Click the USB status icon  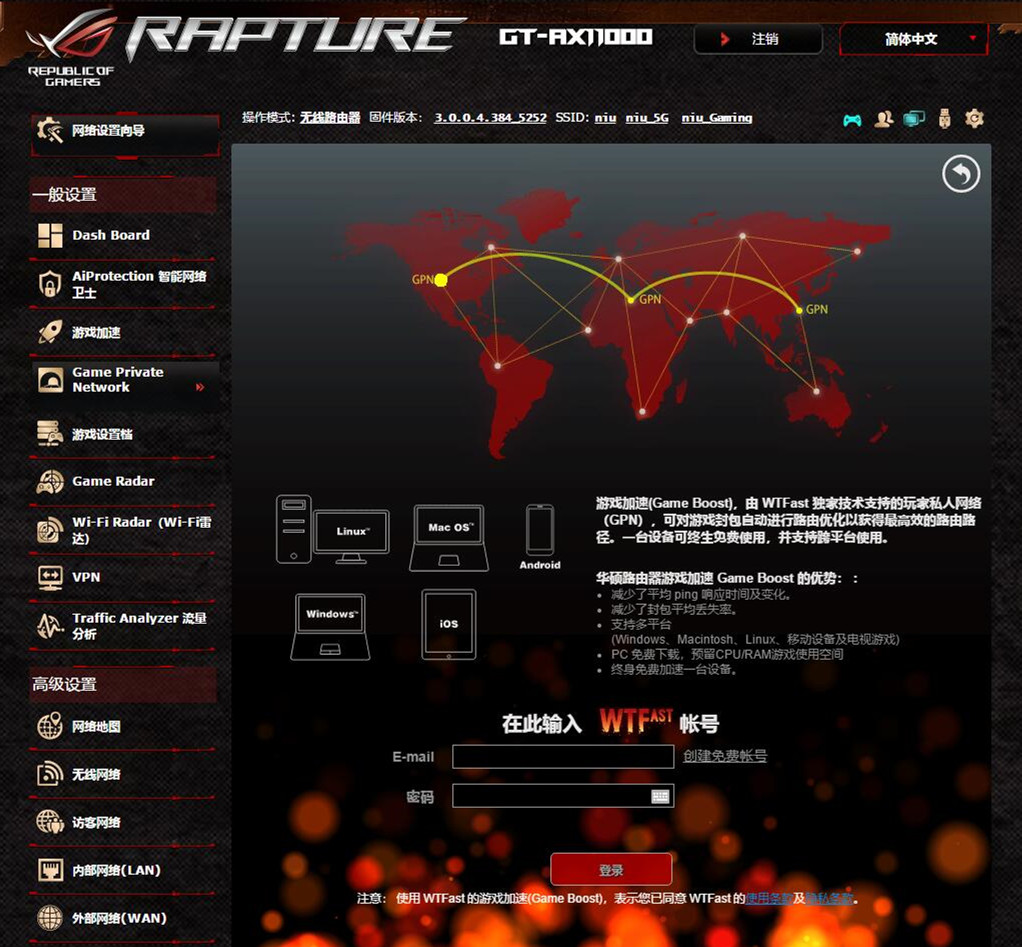[x=944, y=119]
